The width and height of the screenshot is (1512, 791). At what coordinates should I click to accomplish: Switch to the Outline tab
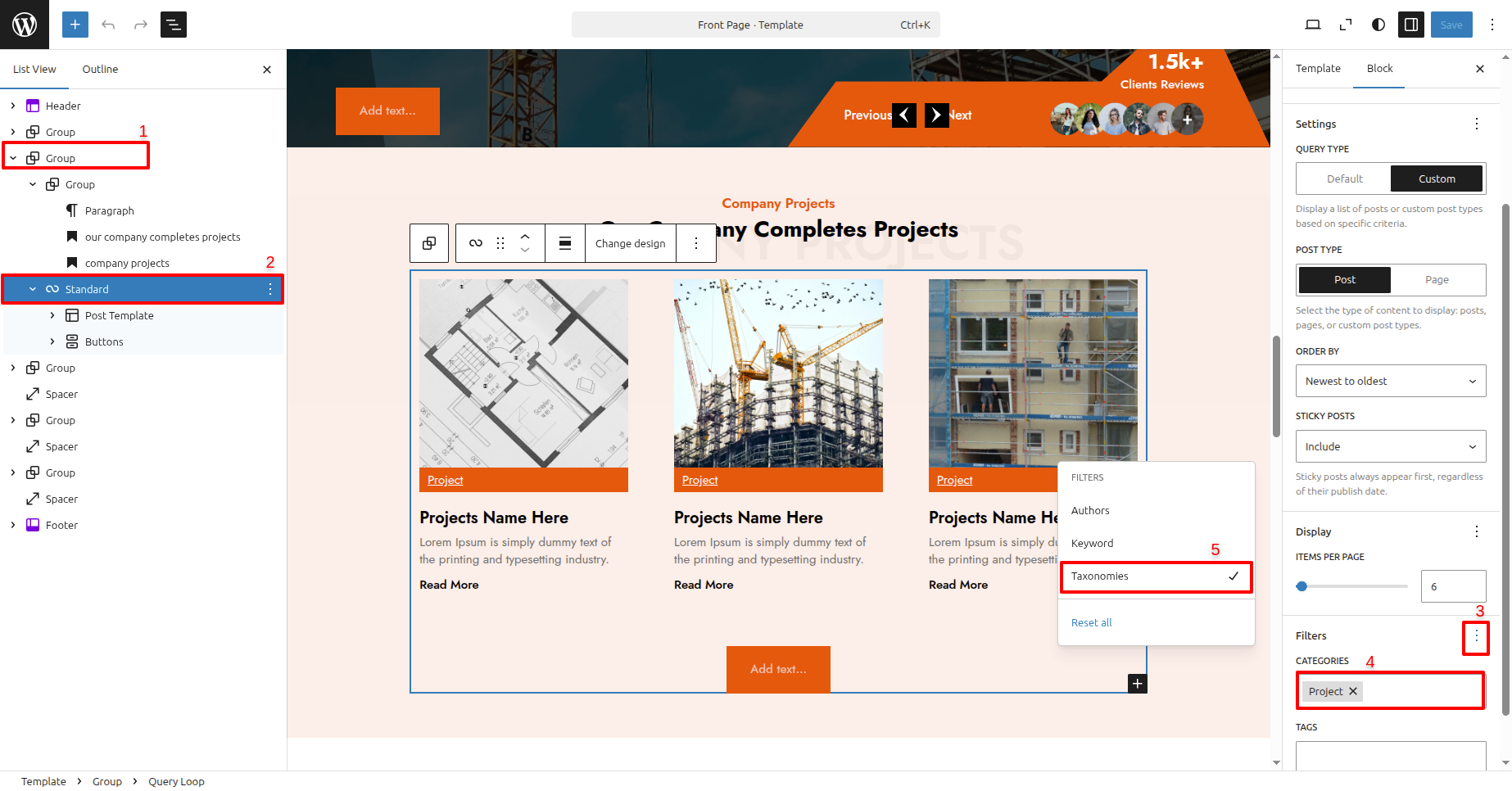pyautogui.click(x=100, y=70)
